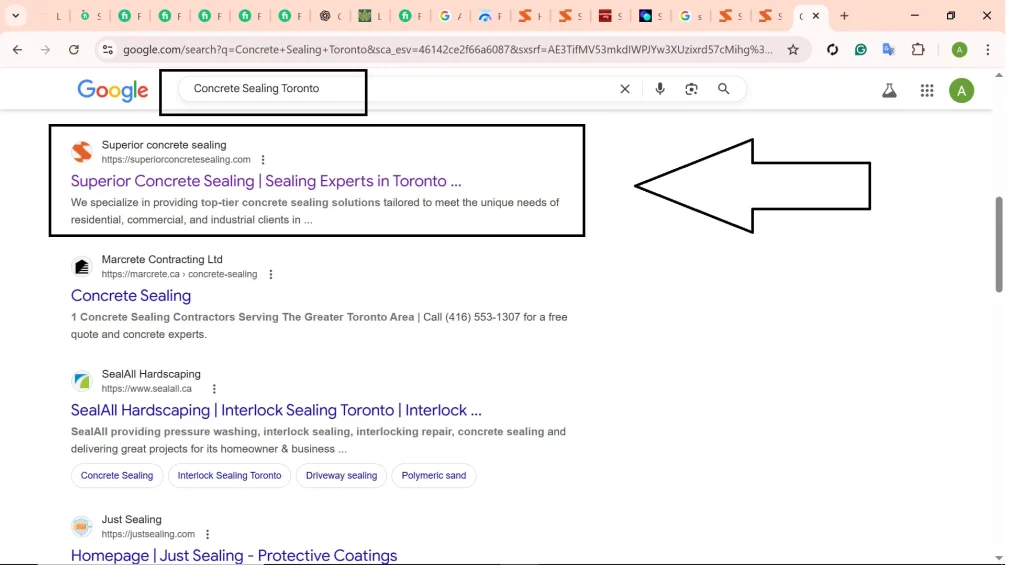Click the https://justsealing.com URL text
Screen dimensions: 1024x565
(148, 534)
